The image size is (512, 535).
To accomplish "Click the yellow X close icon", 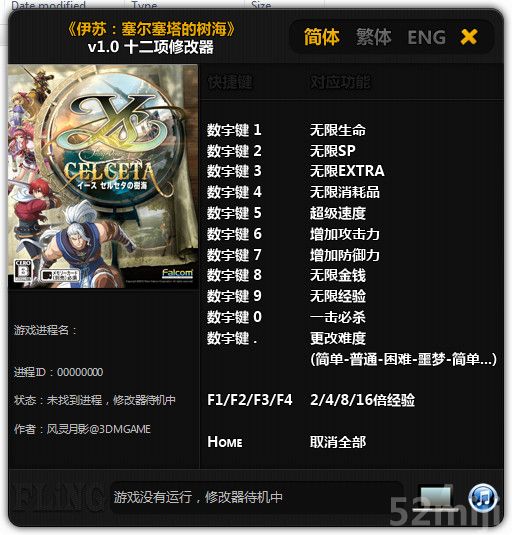I will (x=469, y=37).
